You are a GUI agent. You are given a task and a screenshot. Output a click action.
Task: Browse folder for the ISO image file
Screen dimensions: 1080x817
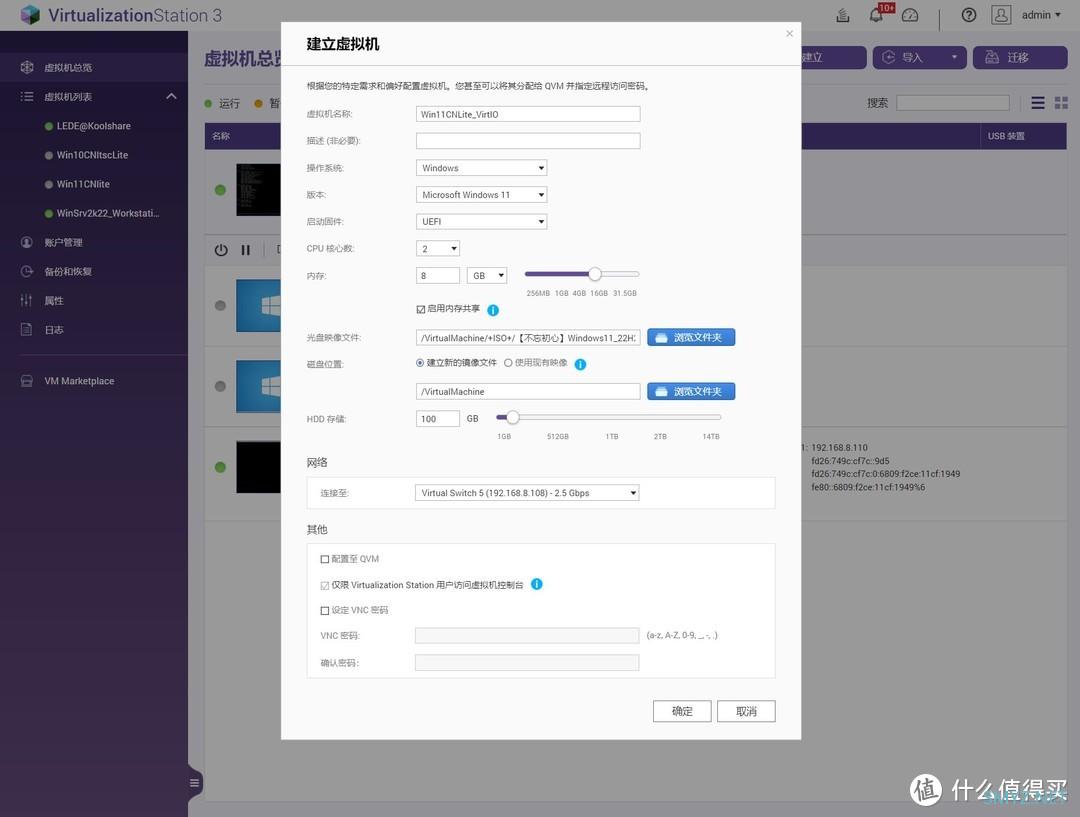click(x=691, y=338)
